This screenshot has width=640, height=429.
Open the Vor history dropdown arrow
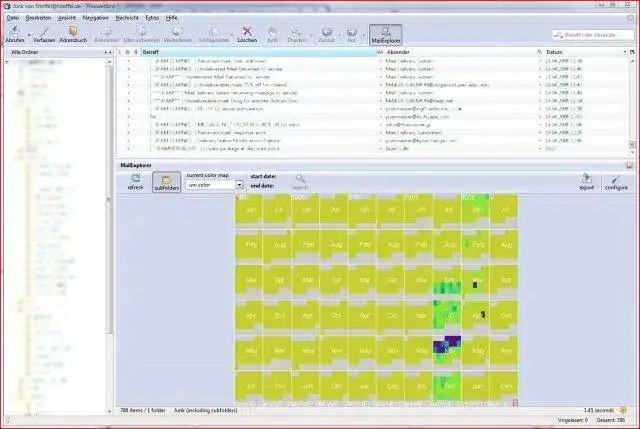[x=363, y=35]
